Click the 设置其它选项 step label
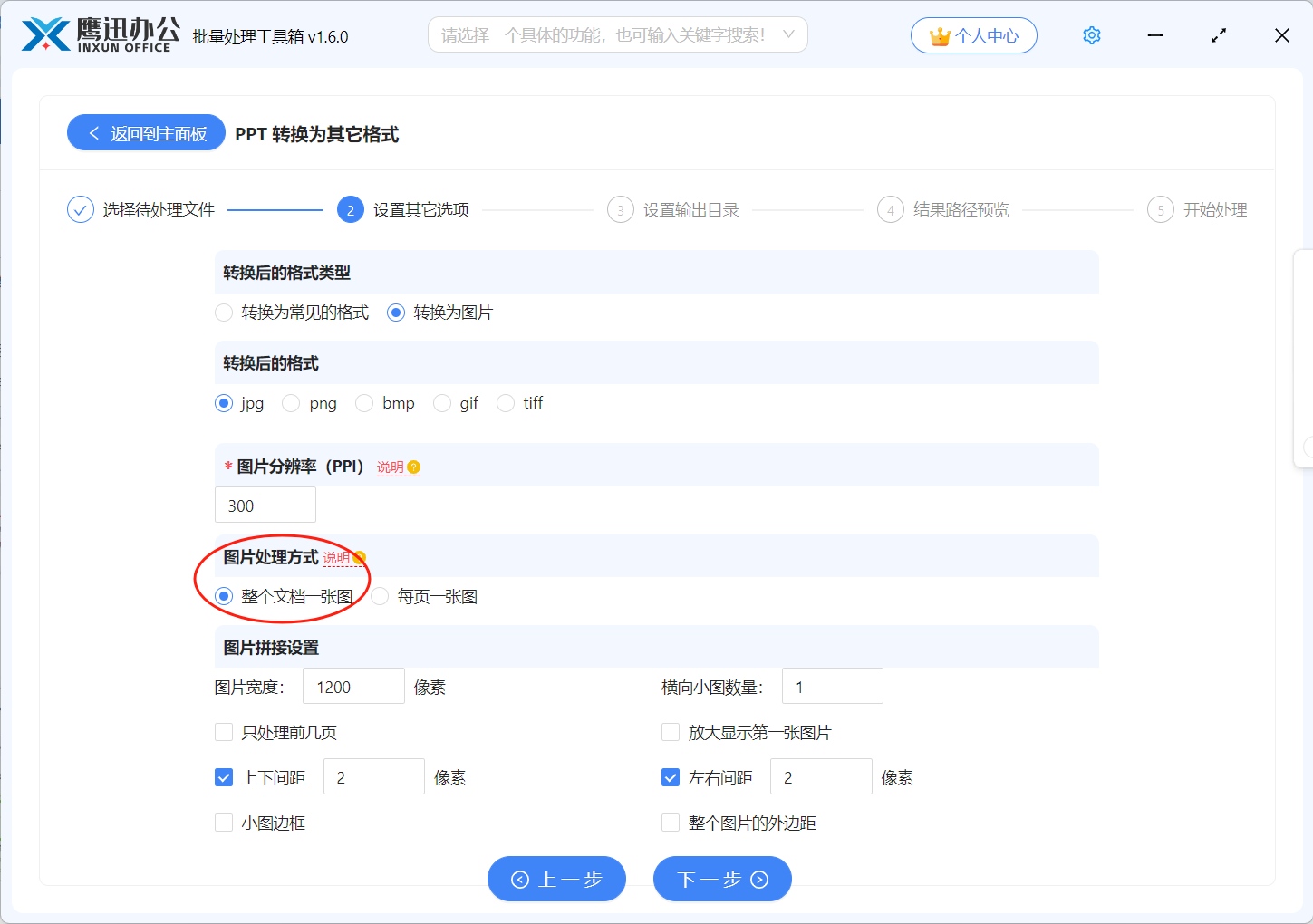The width and height of the screenshot is (1313, 924). coord(421,210)
